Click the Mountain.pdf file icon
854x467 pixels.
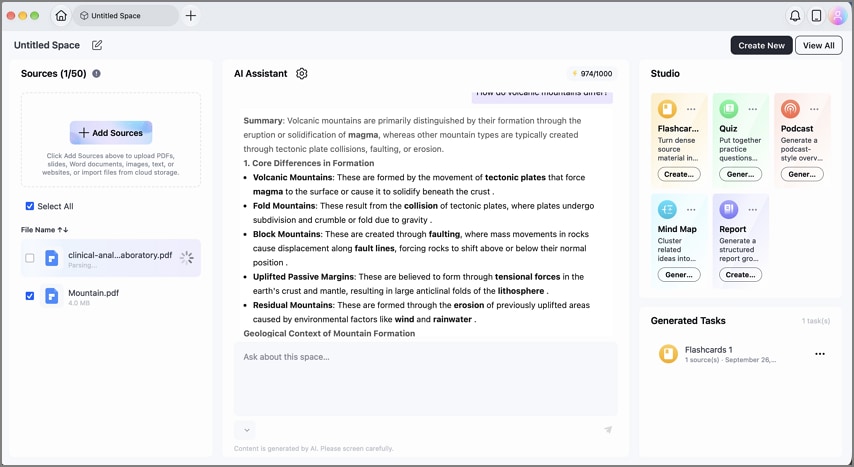[x=51, y=296]
